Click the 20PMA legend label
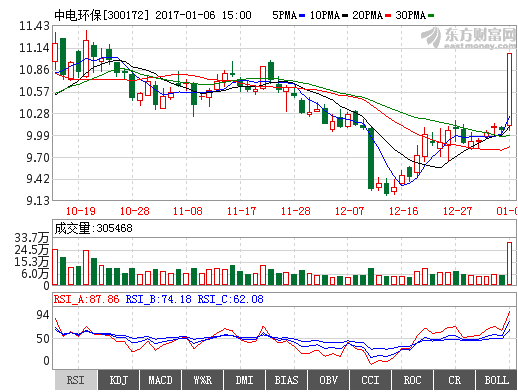 coord(368,15)
